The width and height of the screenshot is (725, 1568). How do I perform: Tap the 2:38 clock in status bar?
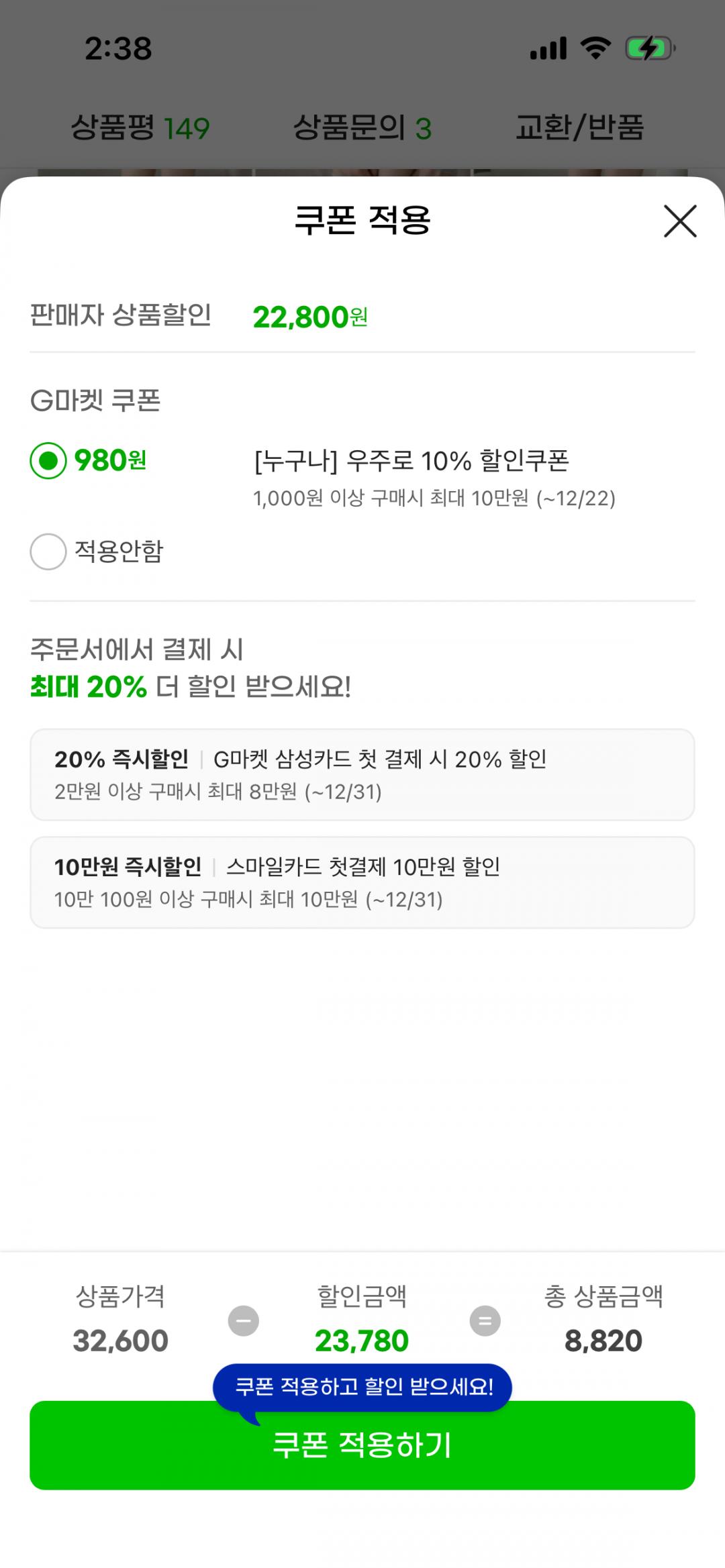tap(118, 49)
